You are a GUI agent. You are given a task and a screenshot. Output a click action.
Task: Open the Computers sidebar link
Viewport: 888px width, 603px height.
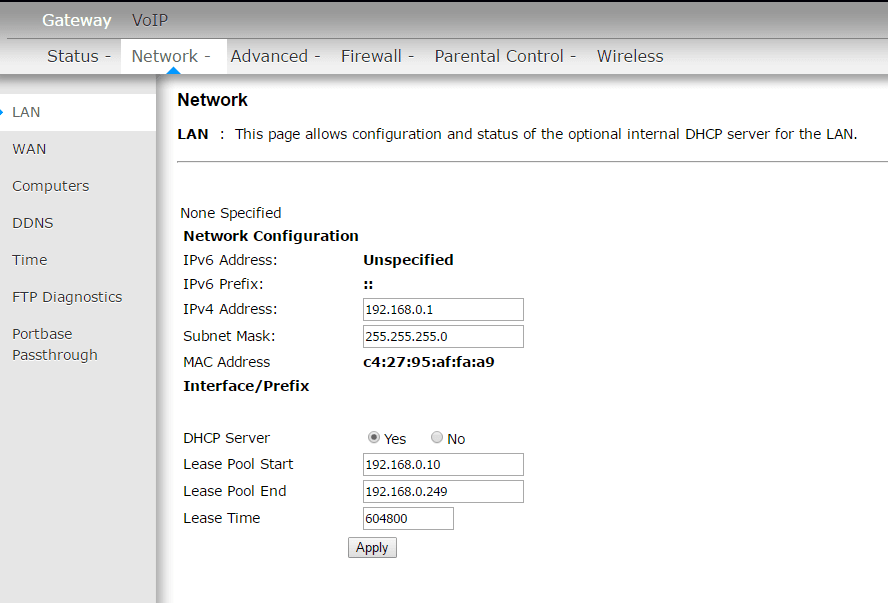[x=50, y=186]
